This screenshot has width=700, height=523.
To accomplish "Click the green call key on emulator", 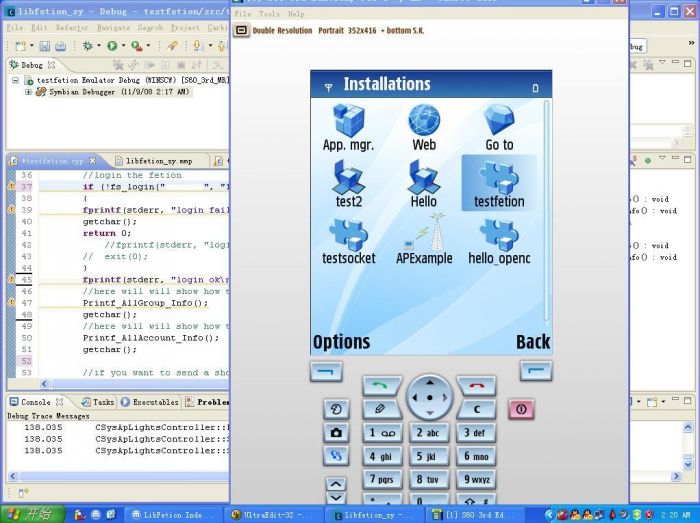I will pos(381,386).
